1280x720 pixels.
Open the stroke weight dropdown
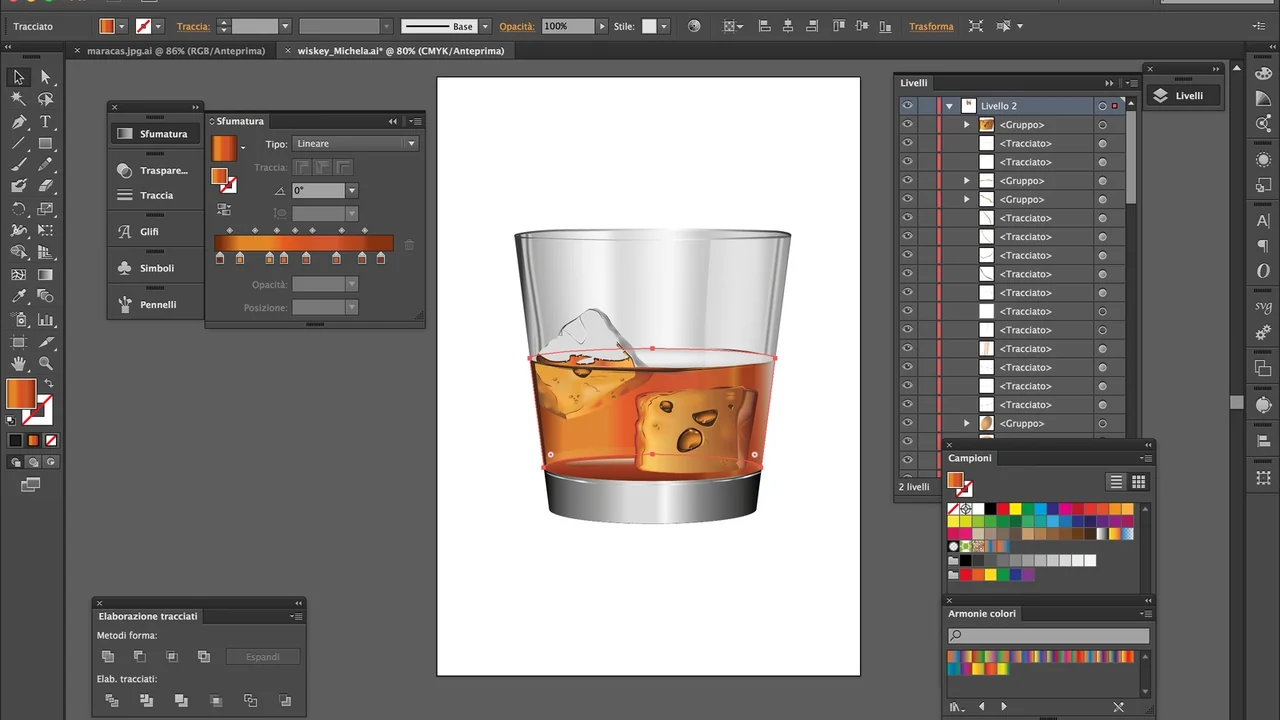click(285, 26)
